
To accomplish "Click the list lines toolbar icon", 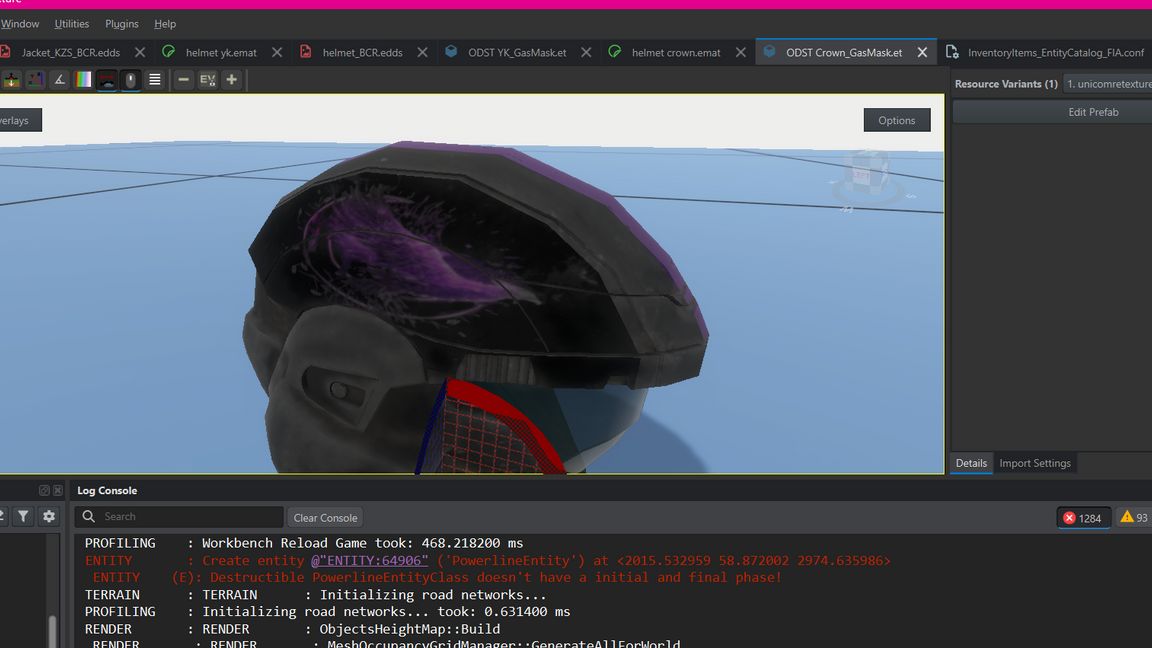I will pyautogui.click(x=155, y=80).
